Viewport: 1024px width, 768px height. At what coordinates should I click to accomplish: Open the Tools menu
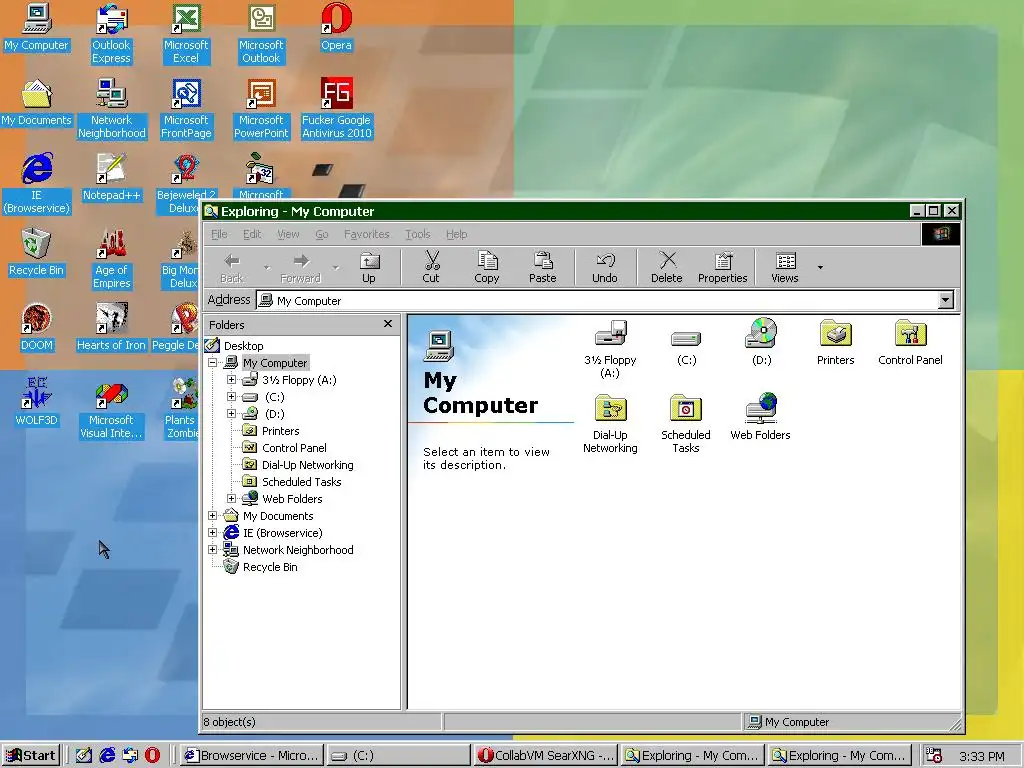pyautogui.click(x=418, y=234)
